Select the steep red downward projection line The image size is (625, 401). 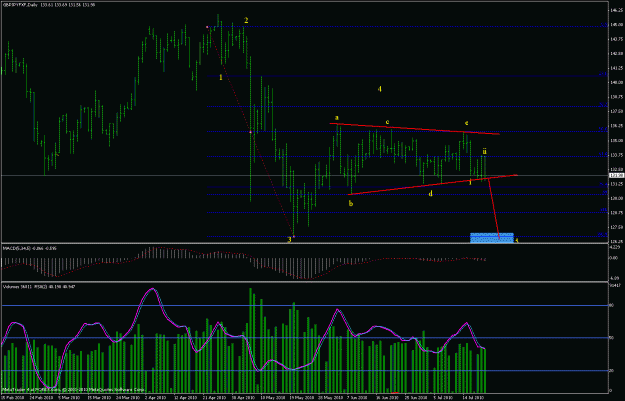tap(494, 208)
